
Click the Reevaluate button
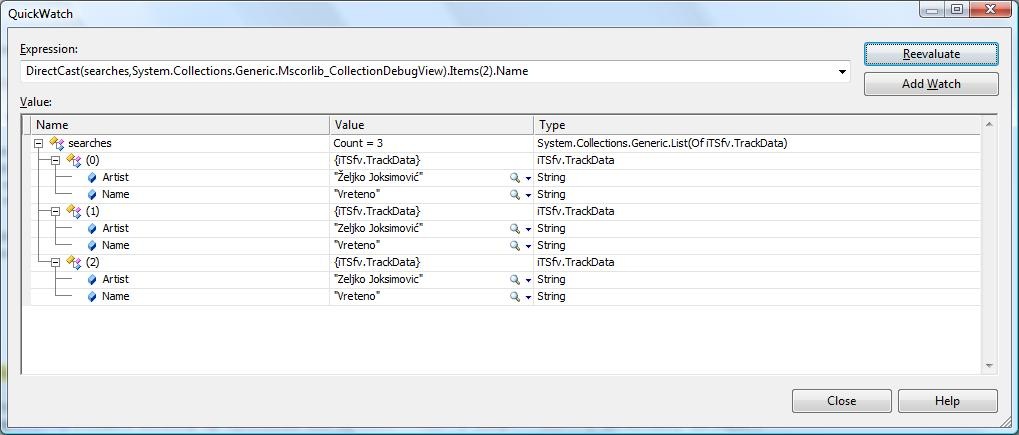click(931, 54)
